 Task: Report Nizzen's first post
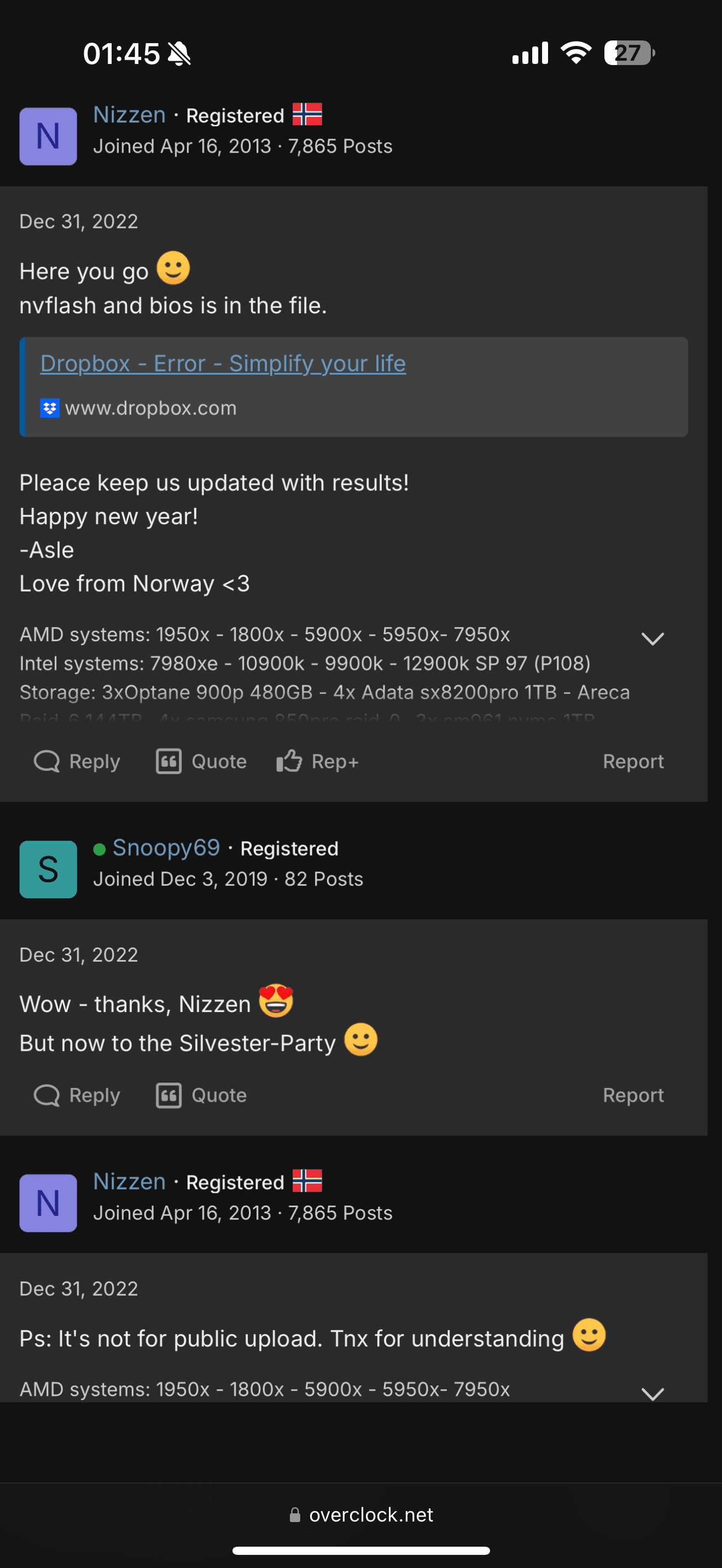point(633,762)
